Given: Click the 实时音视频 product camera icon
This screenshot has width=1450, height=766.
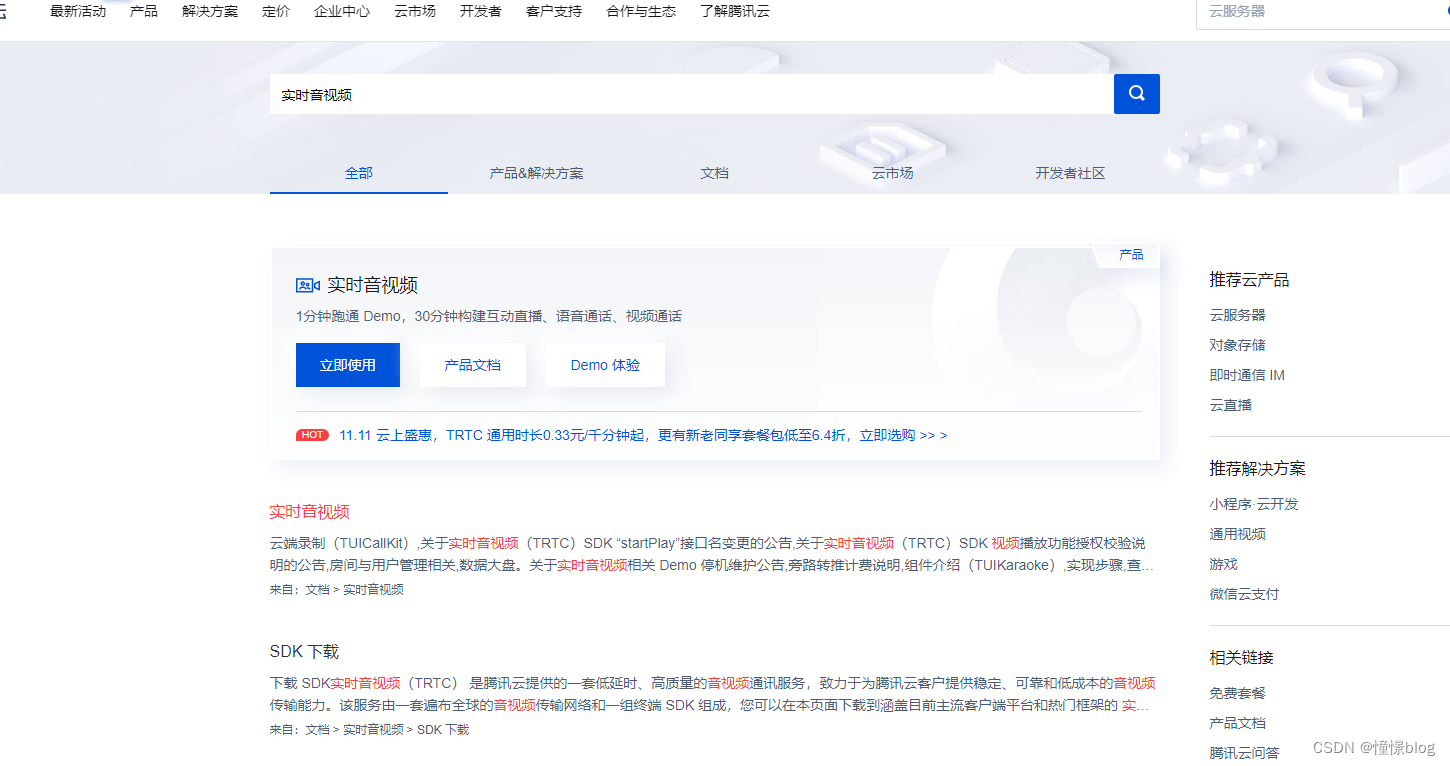Looking at the screenshot, I should click(x=307, y=285).
